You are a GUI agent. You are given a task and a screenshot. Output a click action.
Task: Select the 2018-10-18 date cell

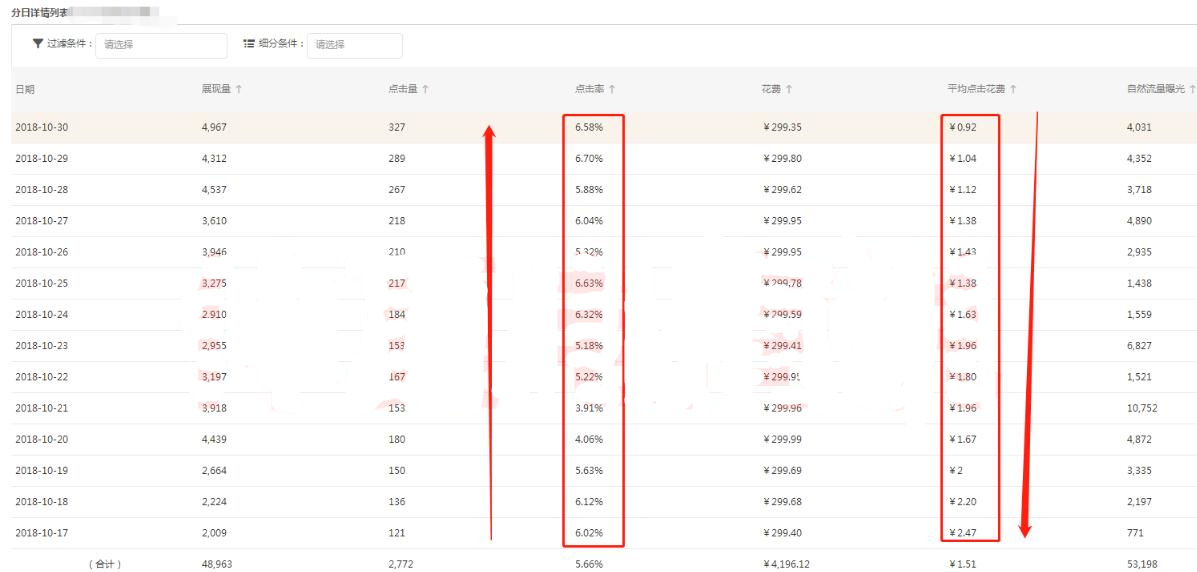tap(42, 503)
